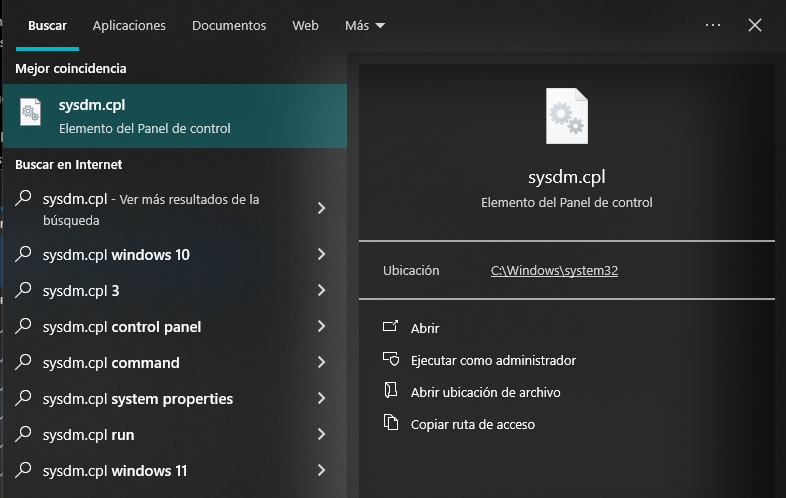786x498 pixels.
Task: Open the C:\Windows\system32 location link
Action: (x=554, y=270)
